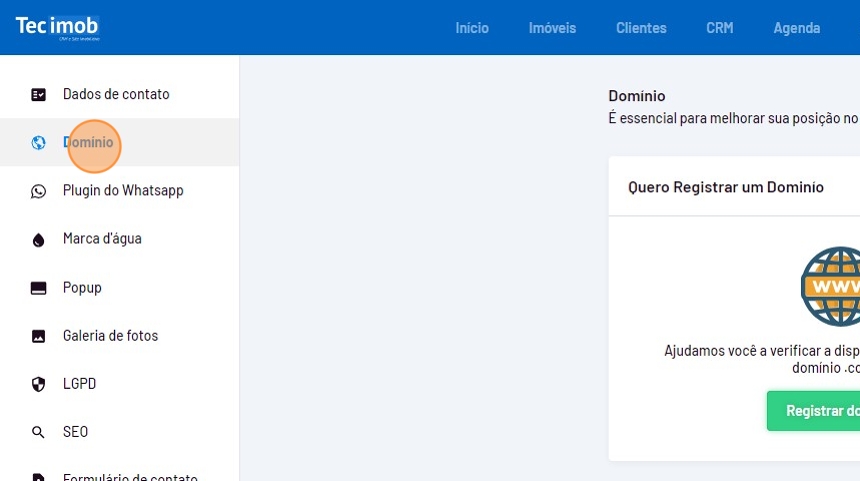Click the www globe illustration
Screen dimensions: 860x481
coord(832,287)
